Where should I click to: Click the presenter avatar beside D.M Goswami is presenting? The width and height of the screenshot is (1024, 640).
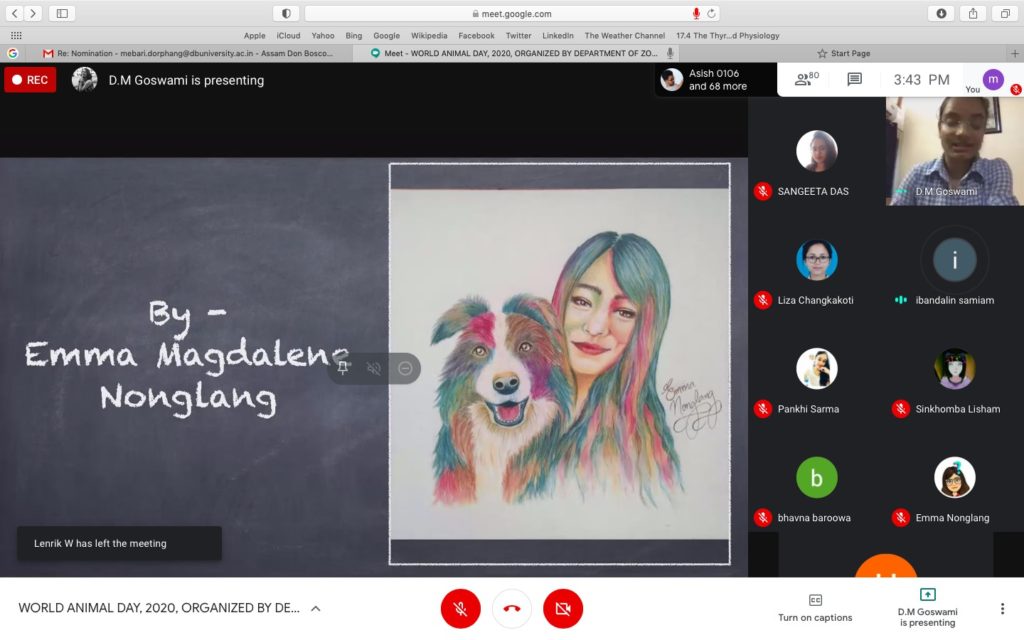click(x=84, y=80)
